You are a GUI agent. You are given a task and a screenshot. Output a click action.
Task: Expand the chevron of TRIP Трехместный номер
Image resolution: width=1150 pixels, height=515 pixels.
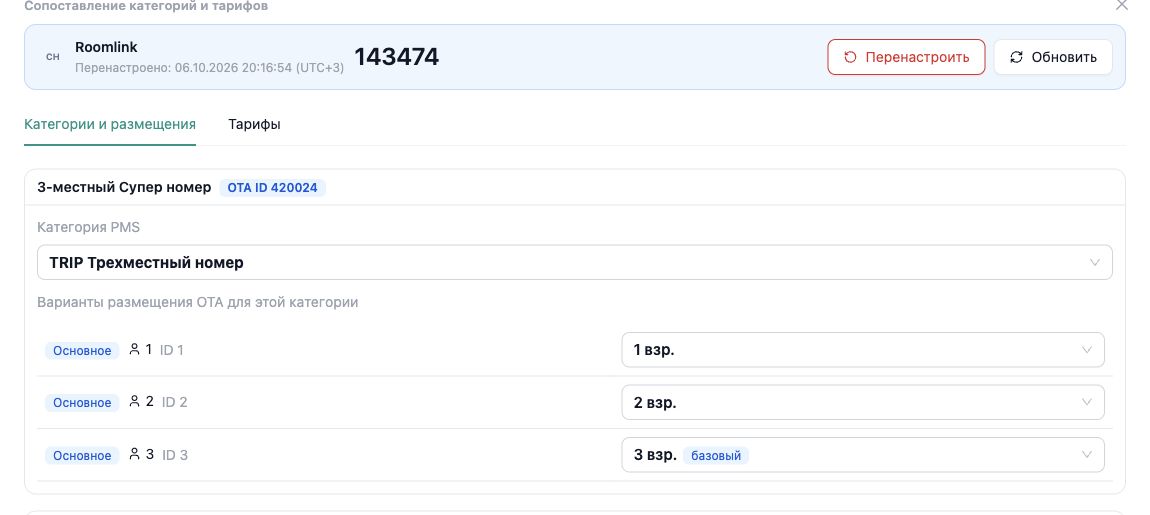tap(1095, 263)
